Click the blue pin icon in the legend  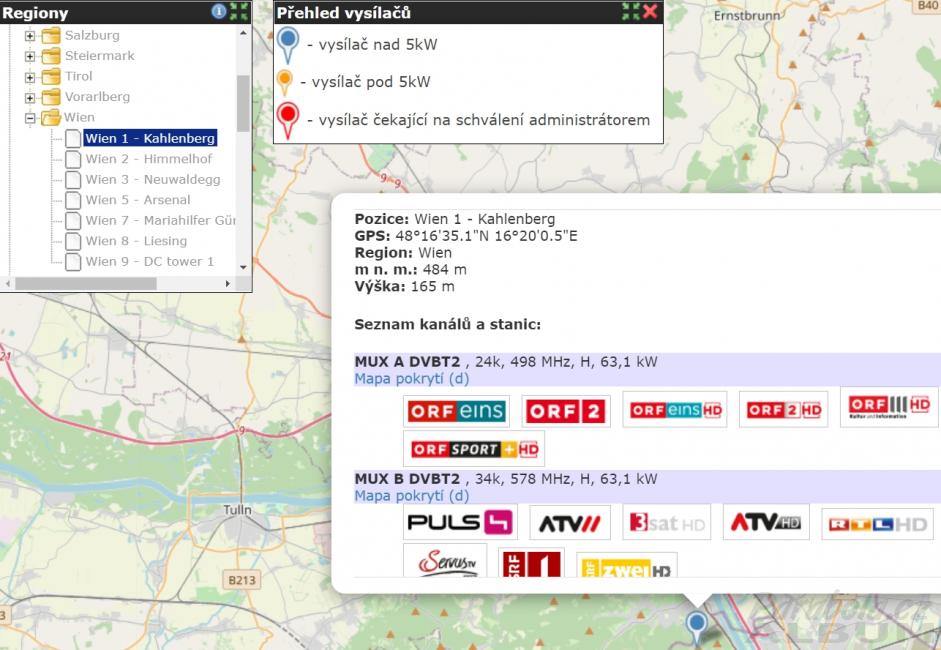(x=288, y=45)
